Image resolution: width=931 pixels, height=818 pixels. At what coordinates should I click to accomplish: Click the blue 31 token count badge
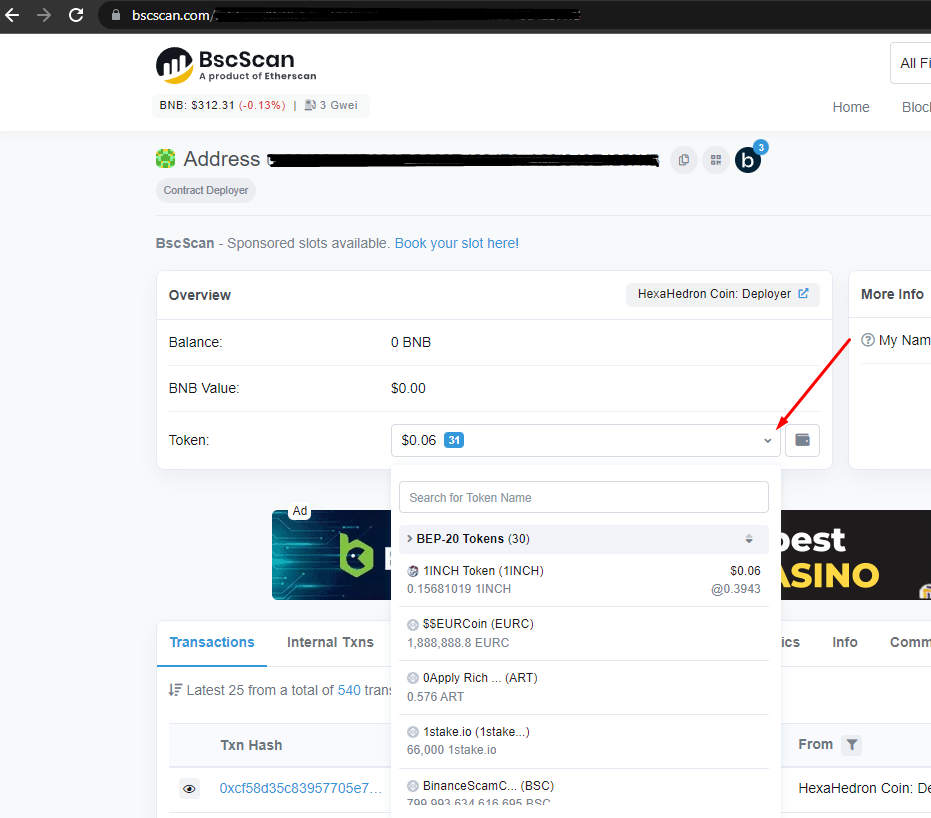(x=454, y=440)
